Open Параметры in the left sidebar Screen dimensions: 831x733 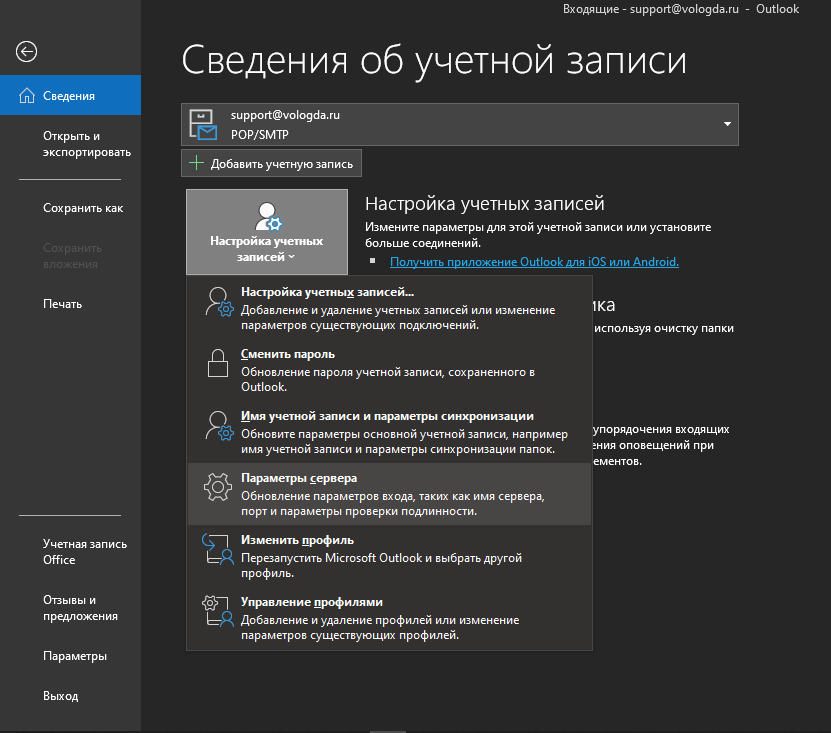click(75, 657)
